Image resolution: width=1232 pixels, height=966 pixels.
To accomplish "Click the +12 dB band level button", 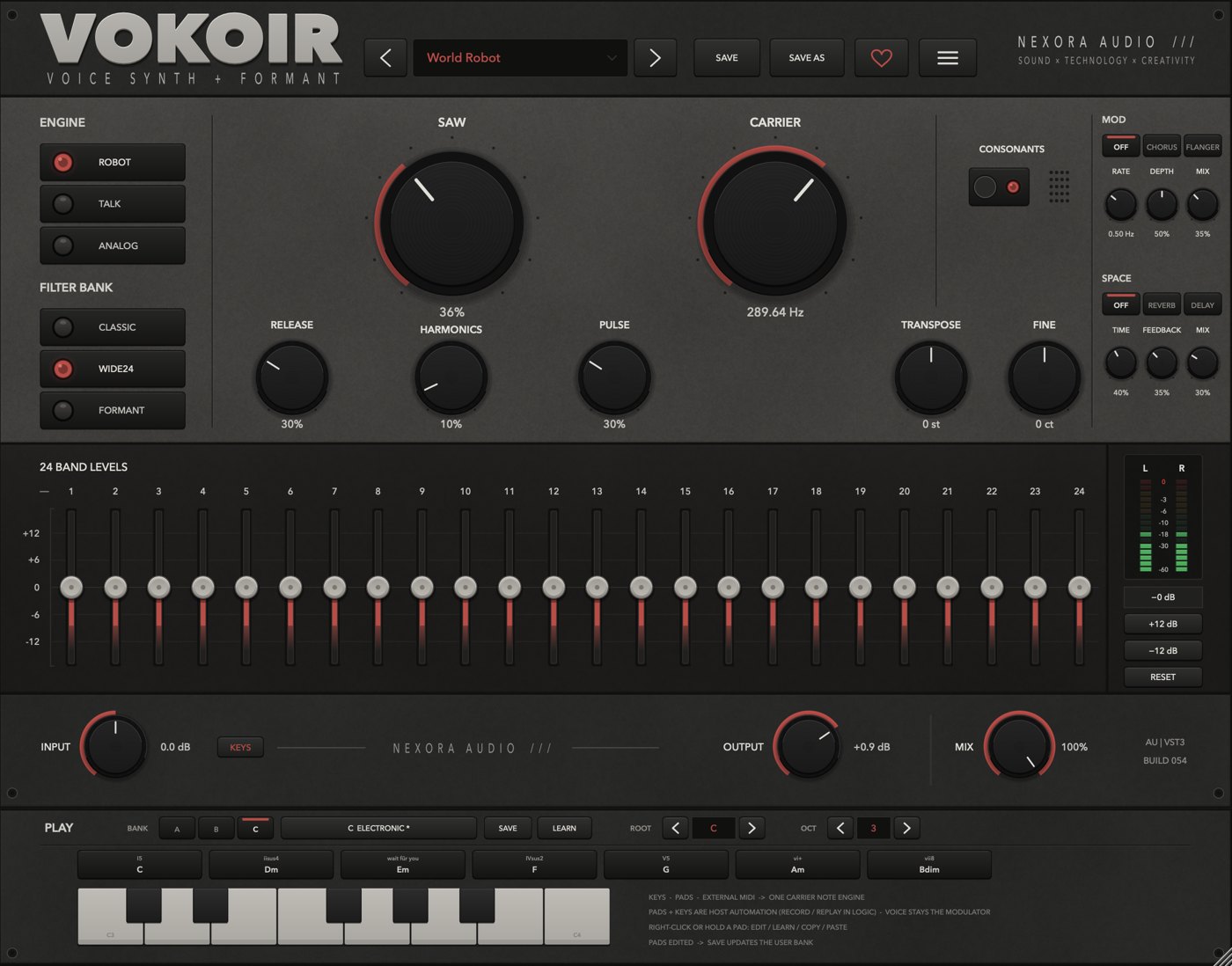I will [x=1162, y=624].
